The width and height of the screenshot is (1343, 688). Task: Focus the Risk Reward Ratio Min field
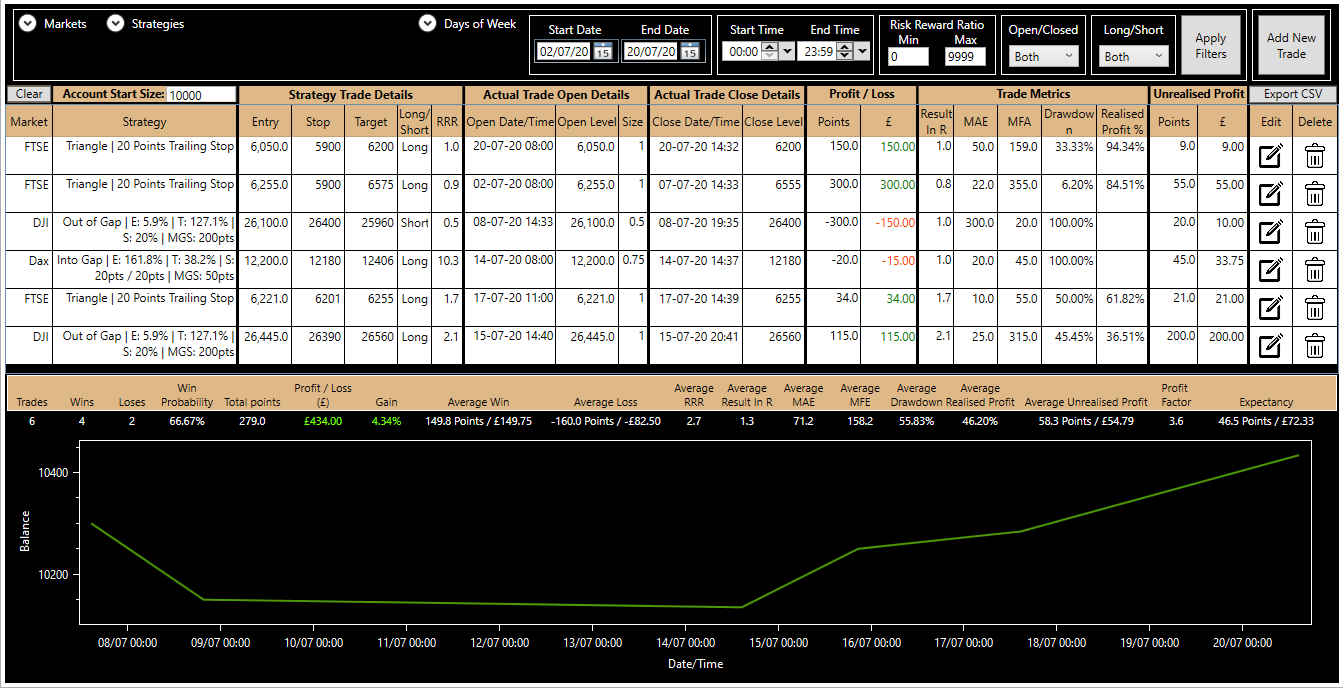click(909, 57)
